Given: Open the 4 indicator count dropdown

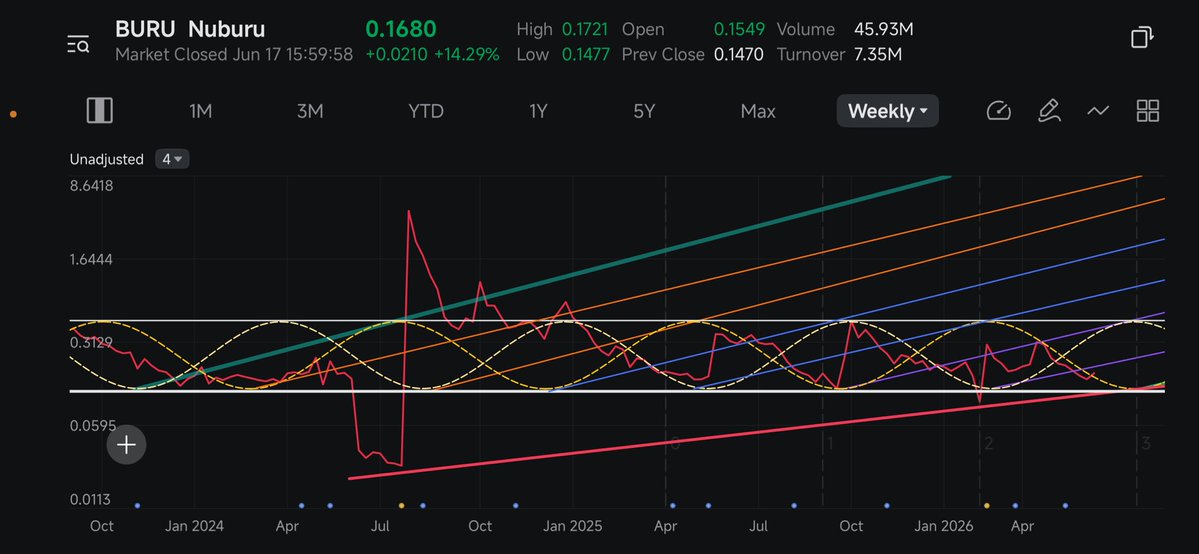Looking at the screenshot, I should coord(172,159).
